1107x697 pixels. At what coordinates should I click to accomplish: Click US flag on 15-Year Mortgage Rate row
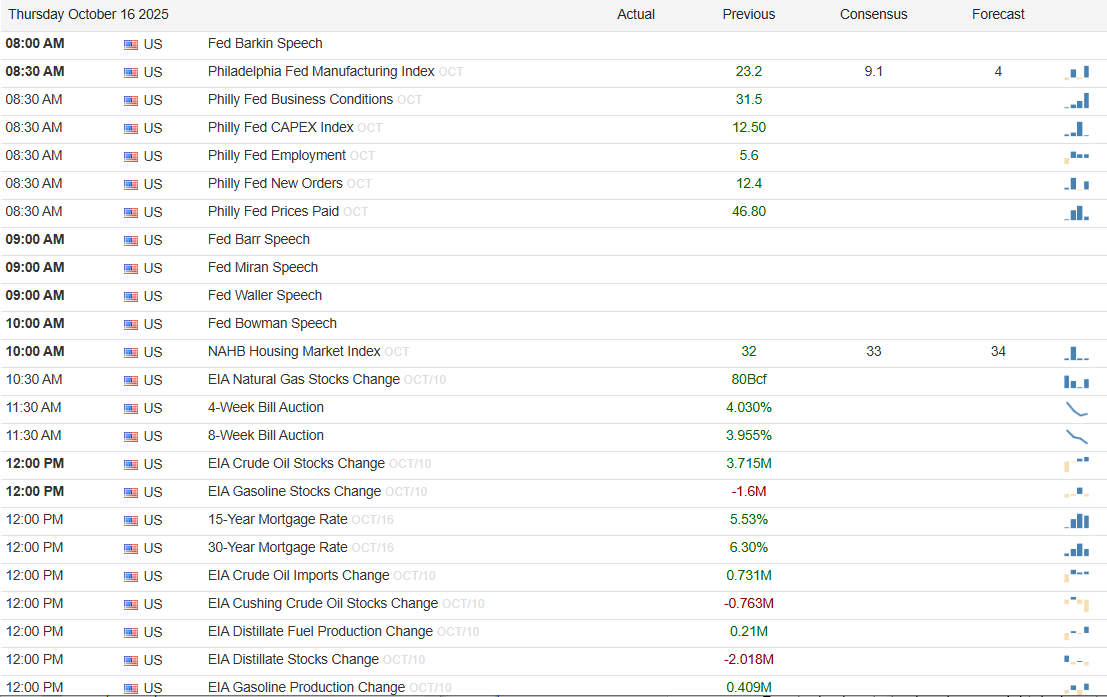pyautogui.click(x=131, y=520)
